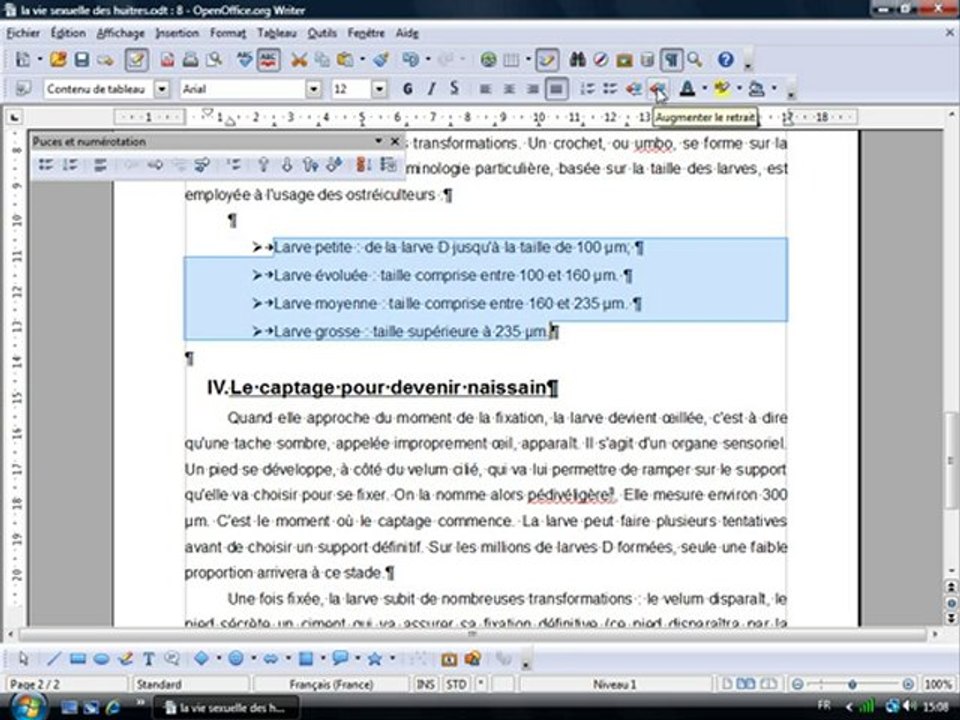Click Augmenter le retrait icon
Screen dimensions: 960x720
(658, 89)
